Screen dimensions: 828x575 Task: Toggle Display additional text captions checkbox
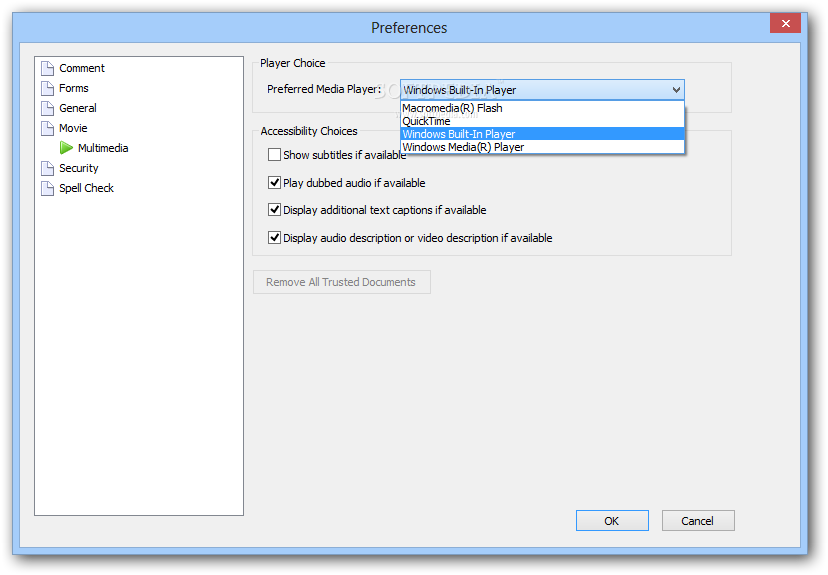tap(274, 210)
